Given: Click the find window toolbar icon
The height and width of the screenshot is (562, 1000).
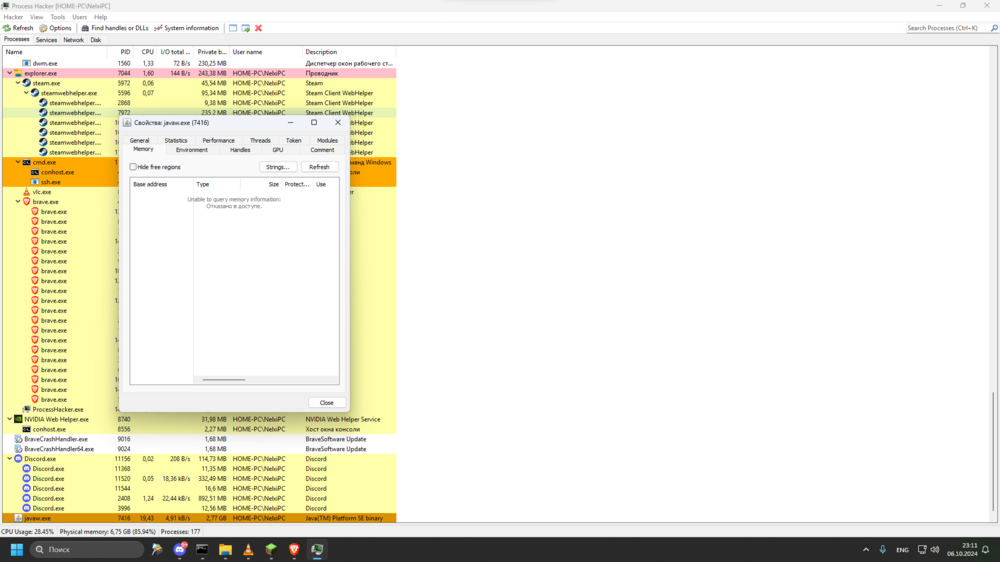Looking at the screenshot, I should 233,28.
